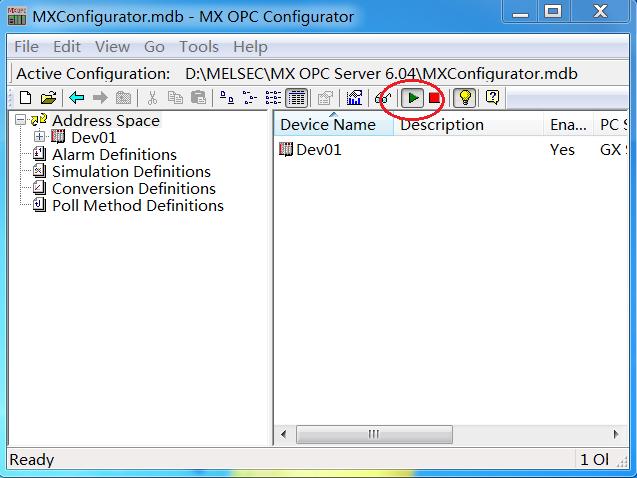Maximize the MX OPC Configurator window
The height and width of the screenshot is (478, 637).
tap(553, 11)
